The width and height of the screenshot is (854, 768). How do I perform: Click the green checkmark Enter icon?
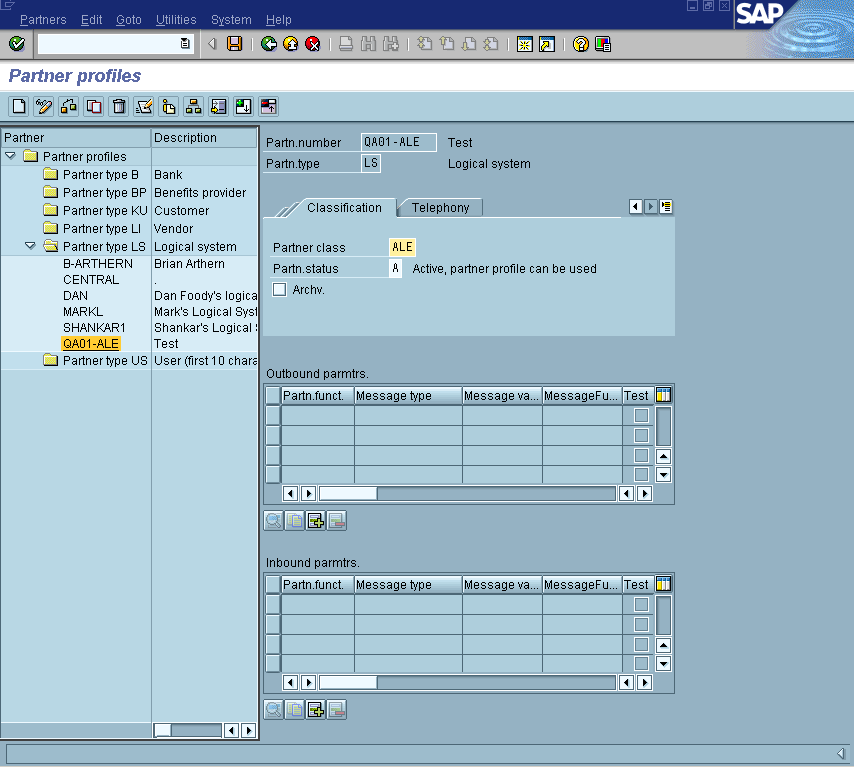(17, 44)
